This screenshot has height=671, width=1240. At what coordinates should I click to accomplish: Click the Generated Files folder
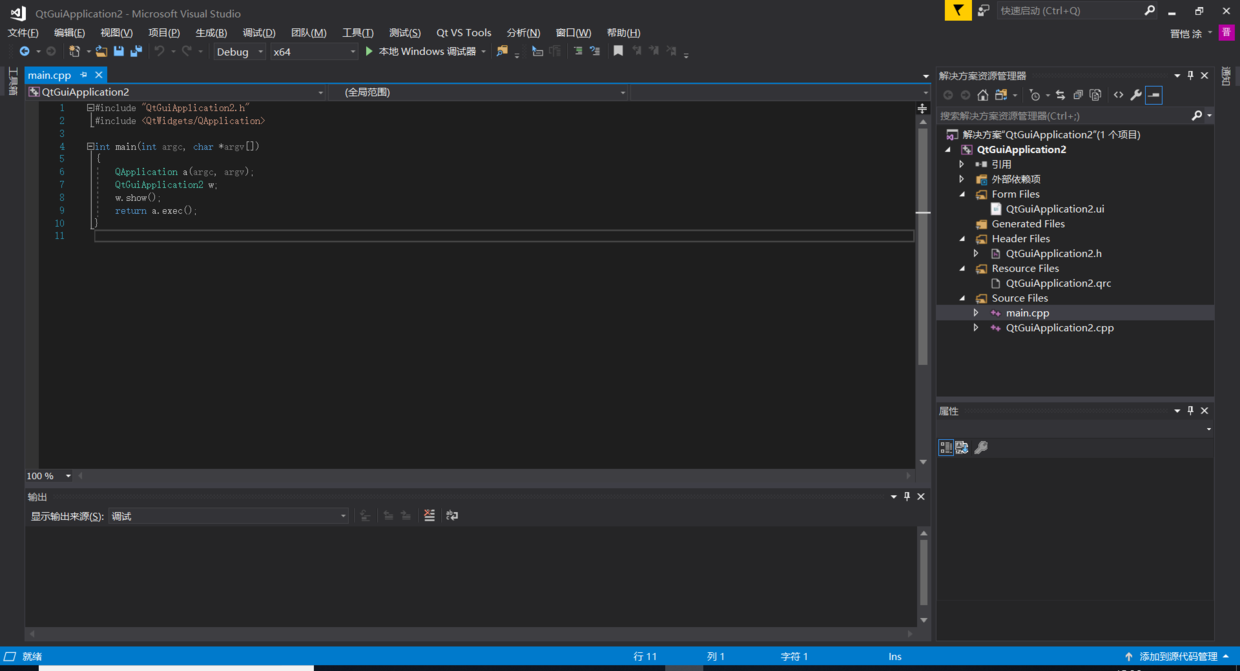[x=1028, y=224]
